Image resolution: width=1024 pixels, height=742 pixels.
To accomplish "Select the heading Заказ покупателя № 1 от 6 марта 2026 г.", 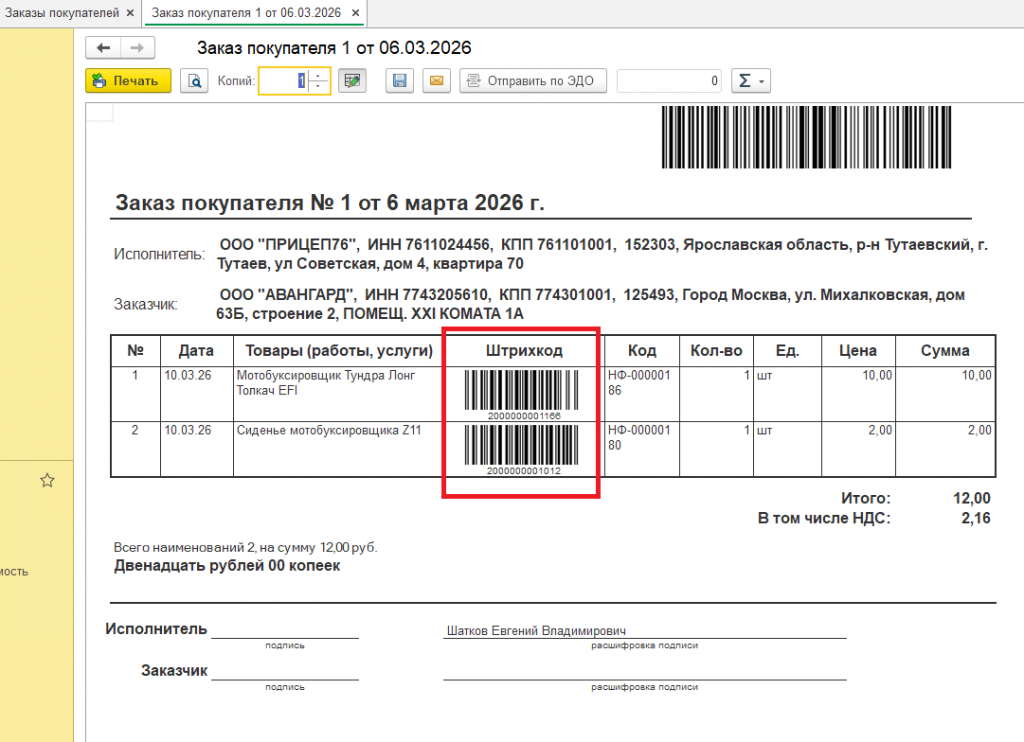I will (x=330, y=202).
